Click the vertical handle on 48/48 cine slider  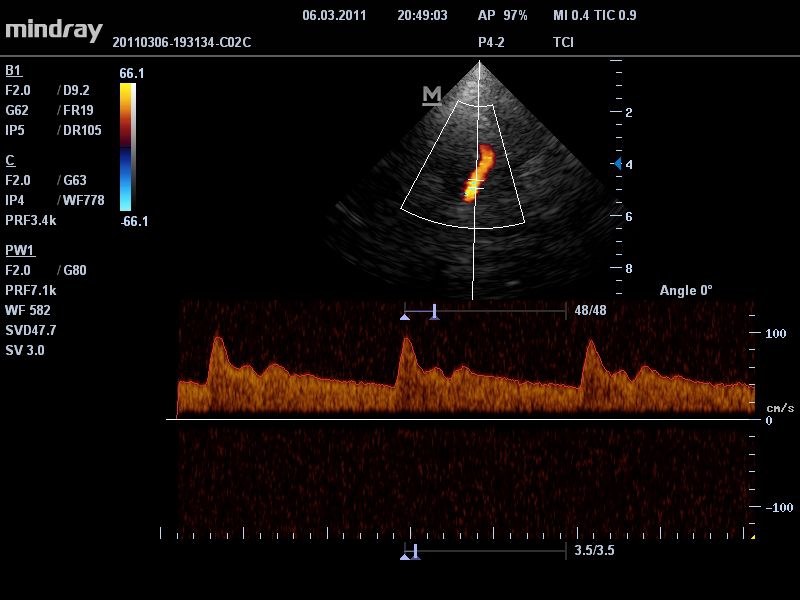(x=434, y=312)
